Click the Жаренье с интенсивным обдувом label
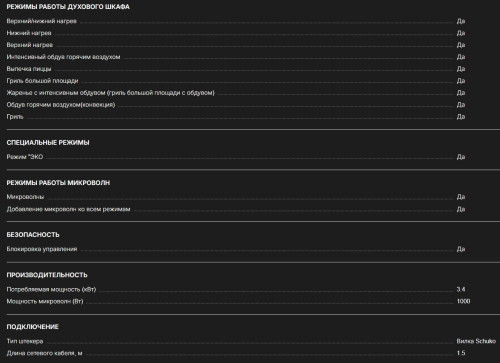Screen dimensions: 500x363 coord(111,93)
